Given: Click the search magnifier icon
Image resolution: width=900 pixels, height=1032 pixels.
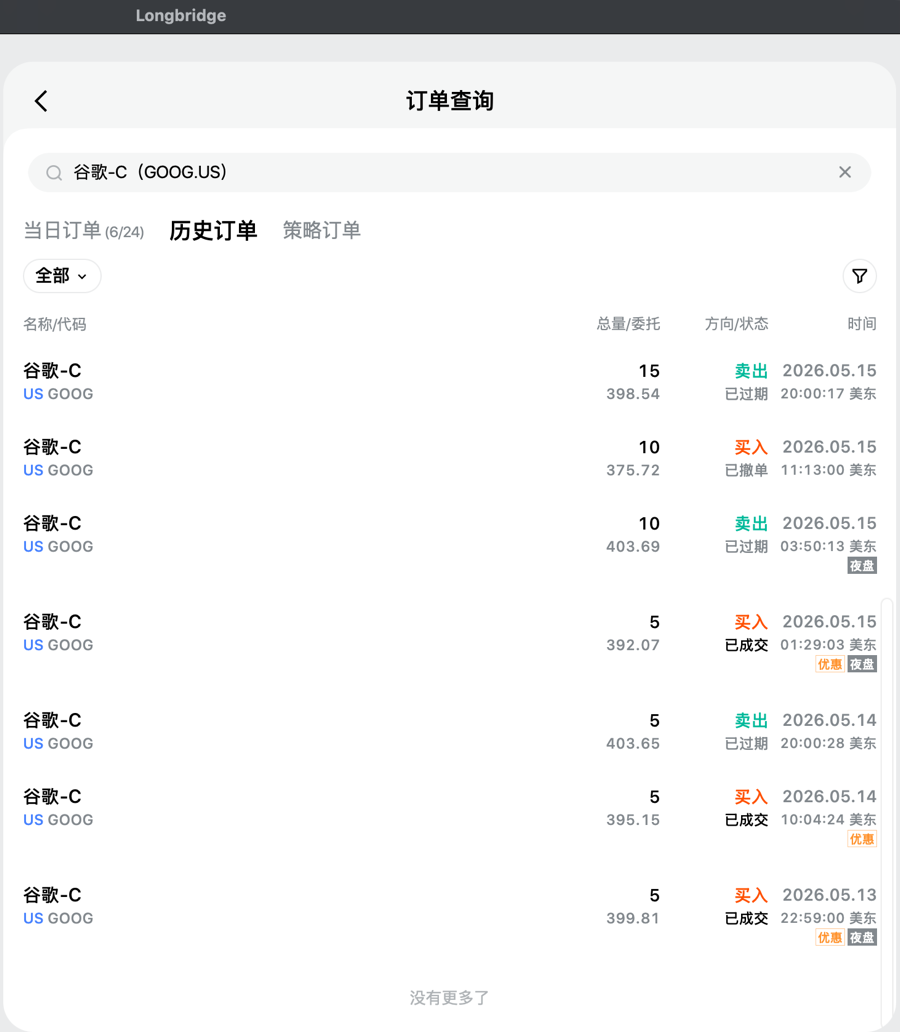Looking at the screenshot, I should (54, 172).
